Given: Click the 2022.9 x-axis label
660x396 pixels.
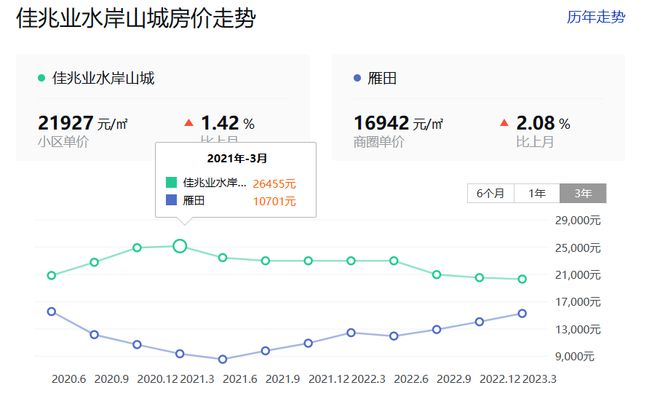Looking at the screenshot, I should [454, 379].
